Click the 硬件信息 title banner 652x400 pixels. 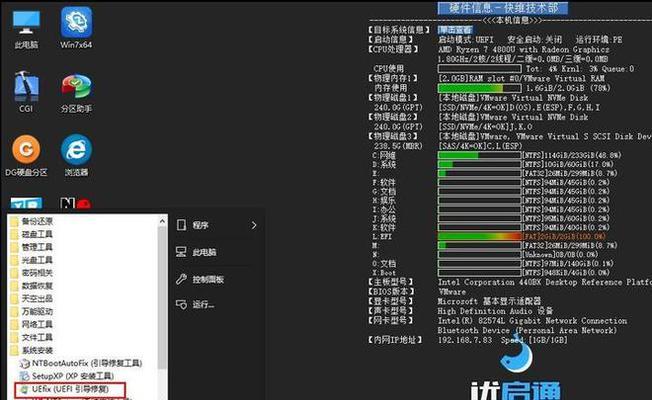point(502,7)
